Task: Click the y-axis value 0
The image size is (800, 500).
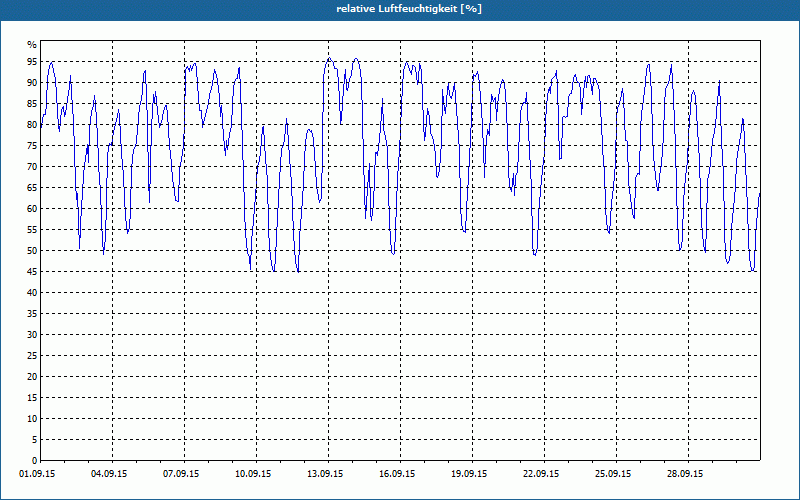Action: tap(35, 461)
